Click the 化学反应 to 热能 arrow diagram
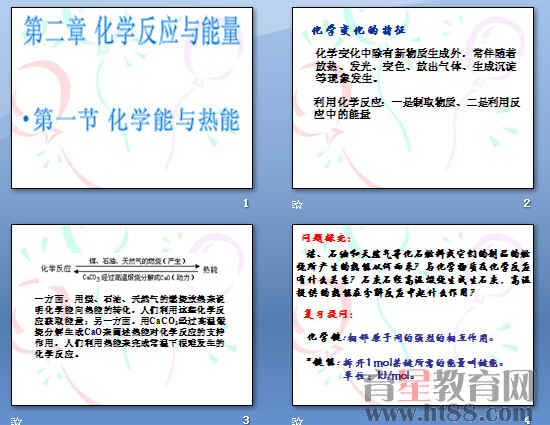 tap(129, 269)
